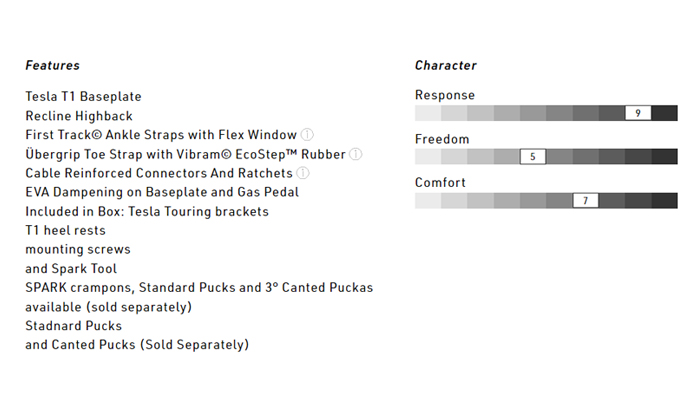
Task: Click the Recline Highback feature line
Action: point(79,116)
